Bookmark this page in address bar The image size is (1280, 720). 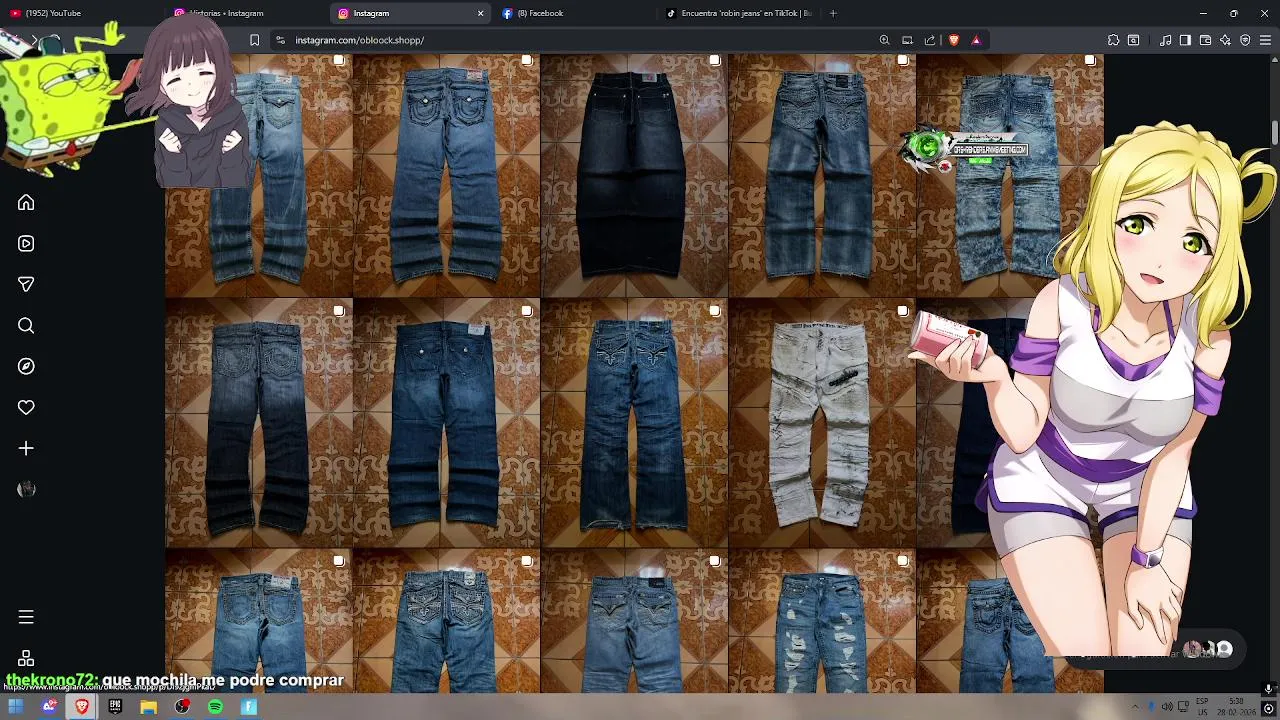[x=254, y=40]
